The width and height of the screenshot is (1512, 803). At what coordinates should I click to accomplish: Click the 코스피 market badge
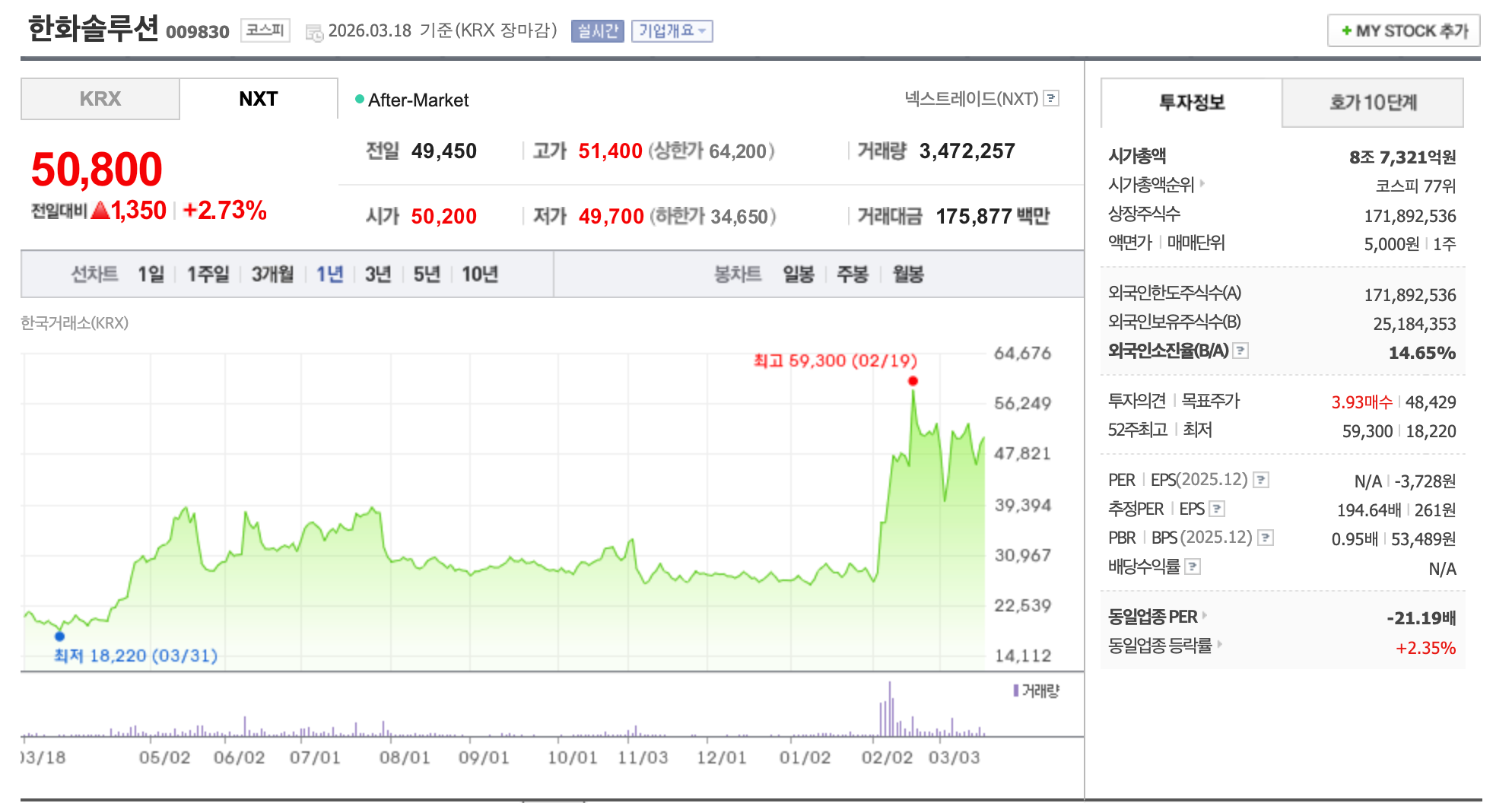coord(265,30)
